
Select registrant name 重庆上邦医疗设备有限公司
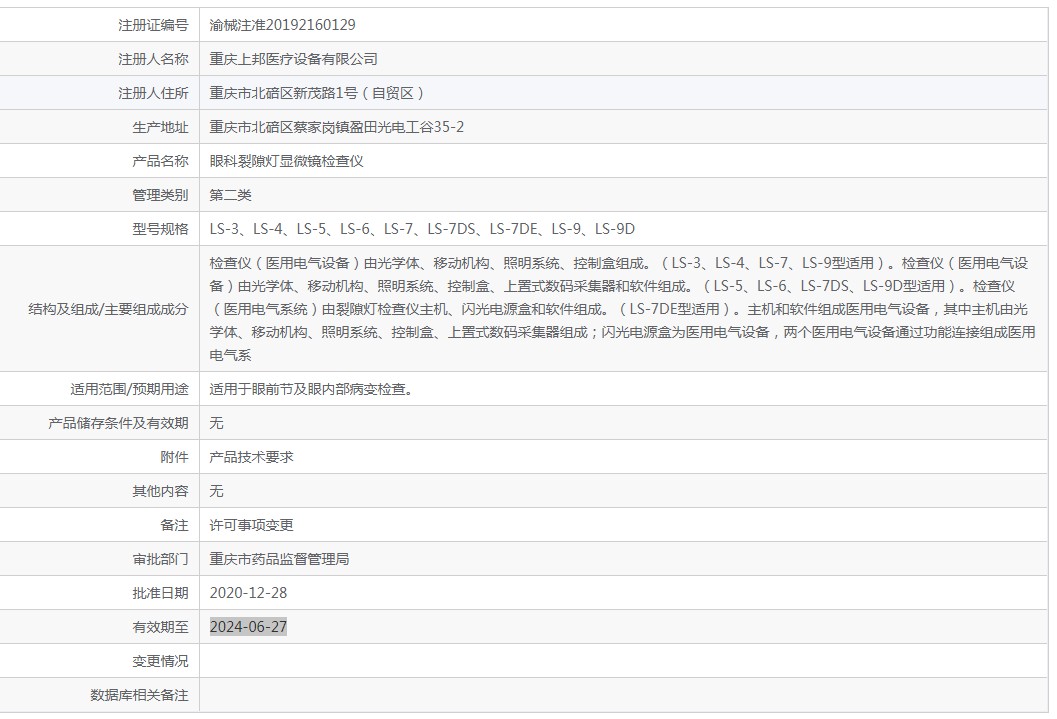pos(293,59)
